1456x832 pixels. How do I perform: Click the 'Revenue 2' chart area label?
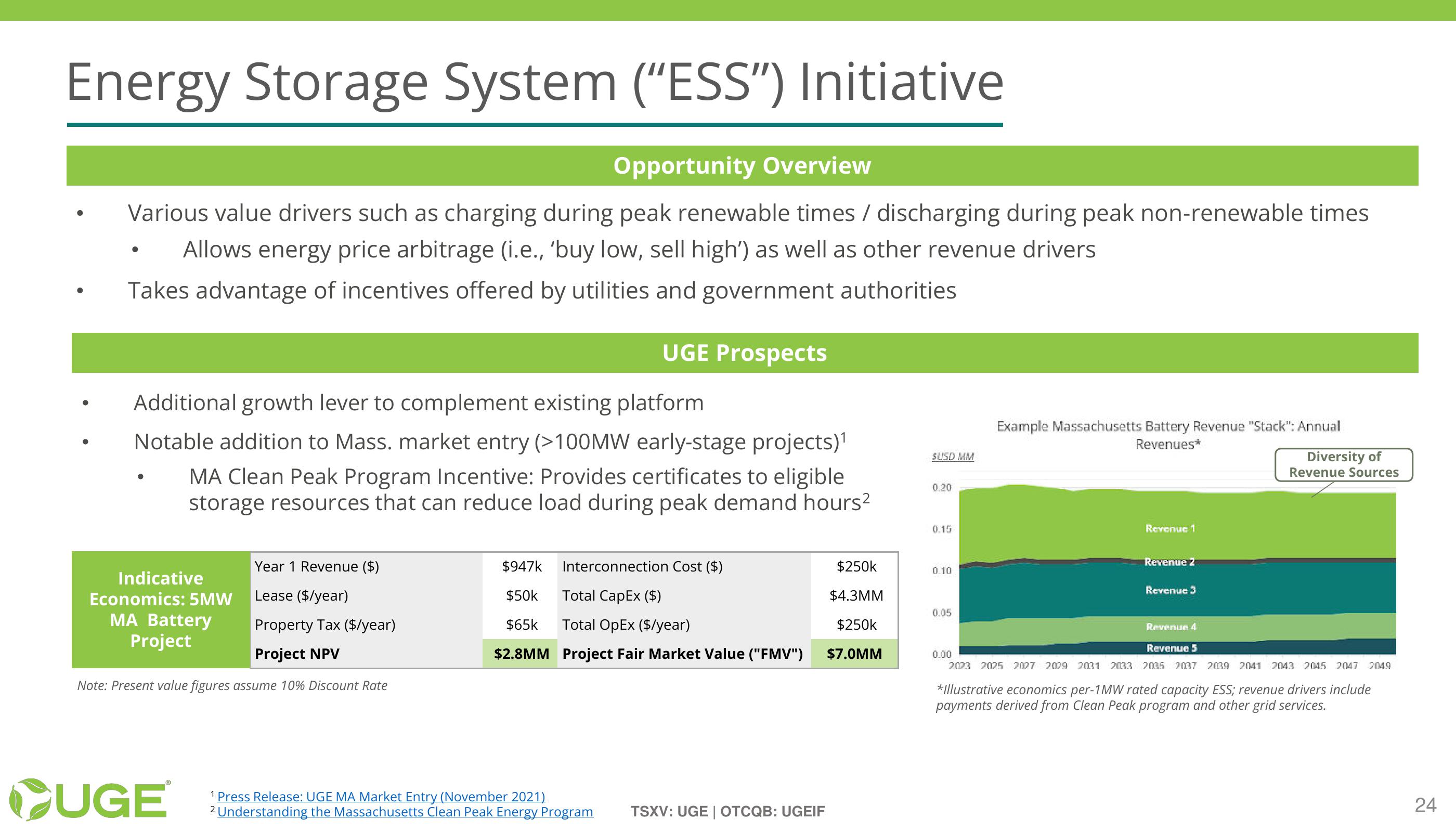1169,562
